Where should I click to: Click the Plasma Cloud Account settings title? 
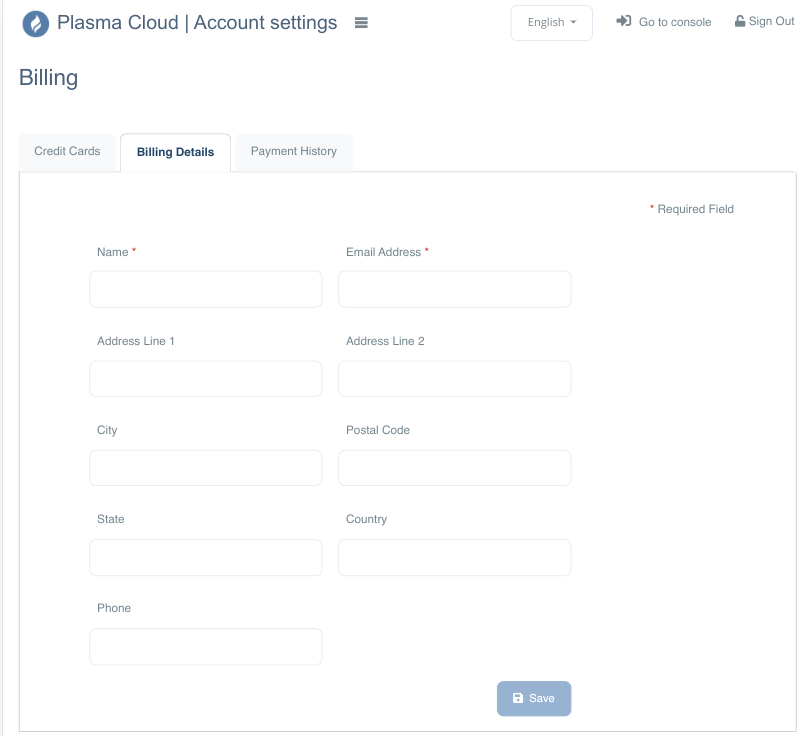[197, 23]
